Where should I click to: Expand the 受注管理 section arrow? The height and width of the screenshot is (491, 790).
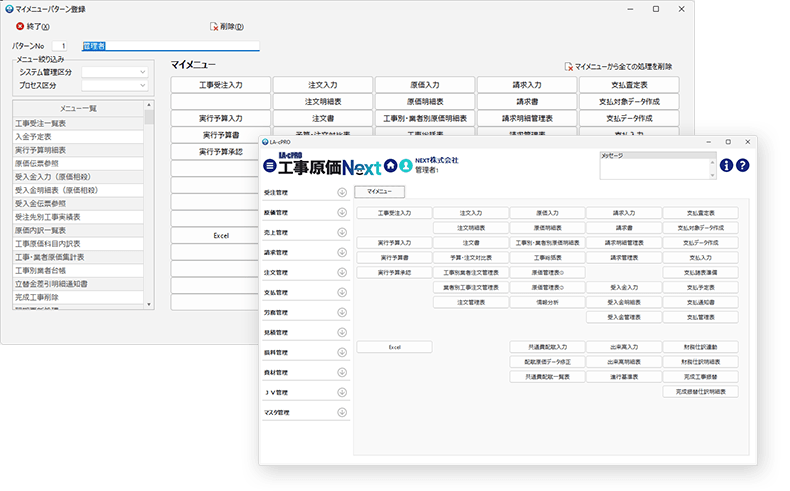tap(342, 192)
